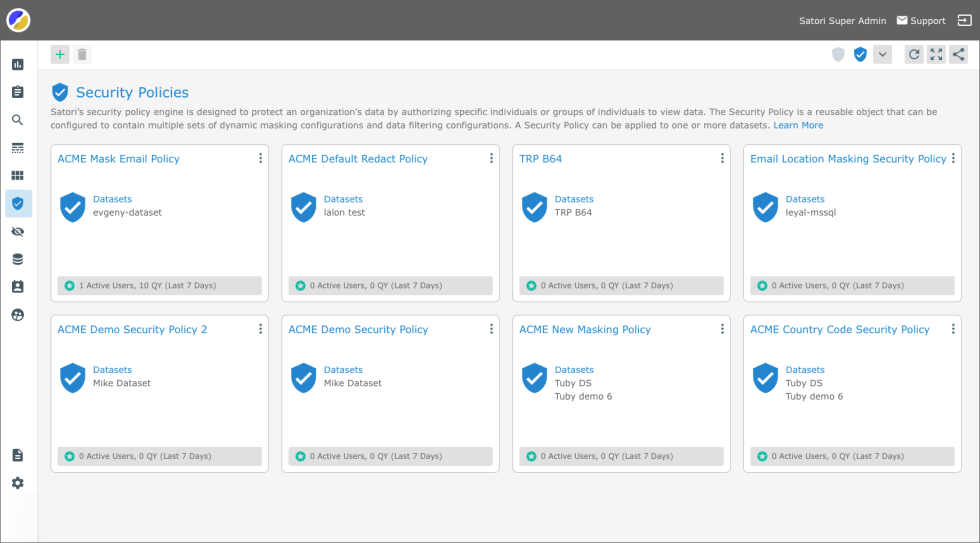This screenshot has height=543, width=980.
Task: Open ACME New Masking Policy
Action: pos(585,329)
